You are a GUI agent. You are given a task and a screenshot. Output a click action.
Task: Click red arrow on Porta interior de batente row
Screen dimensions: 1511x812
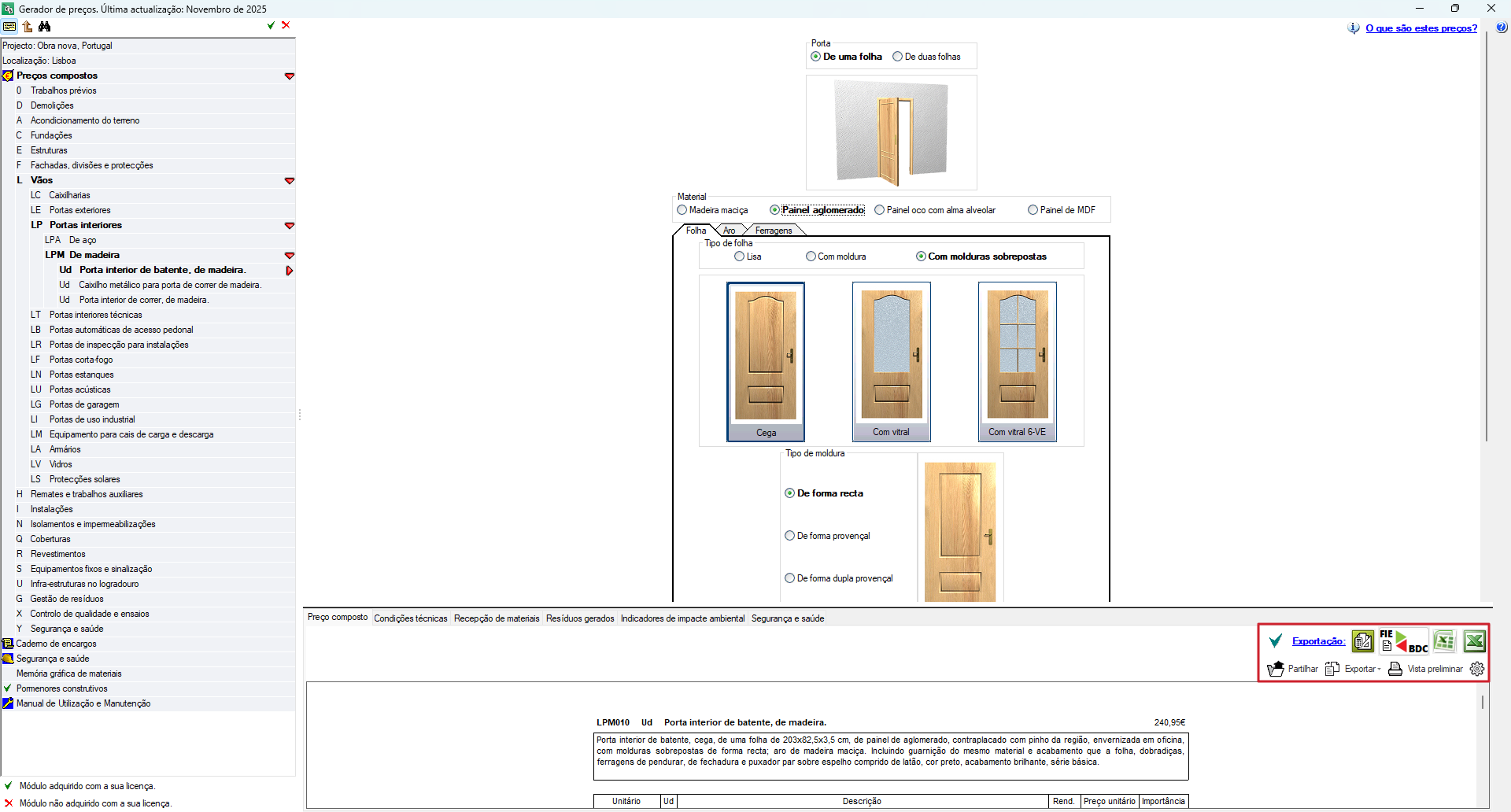[290, 271]
